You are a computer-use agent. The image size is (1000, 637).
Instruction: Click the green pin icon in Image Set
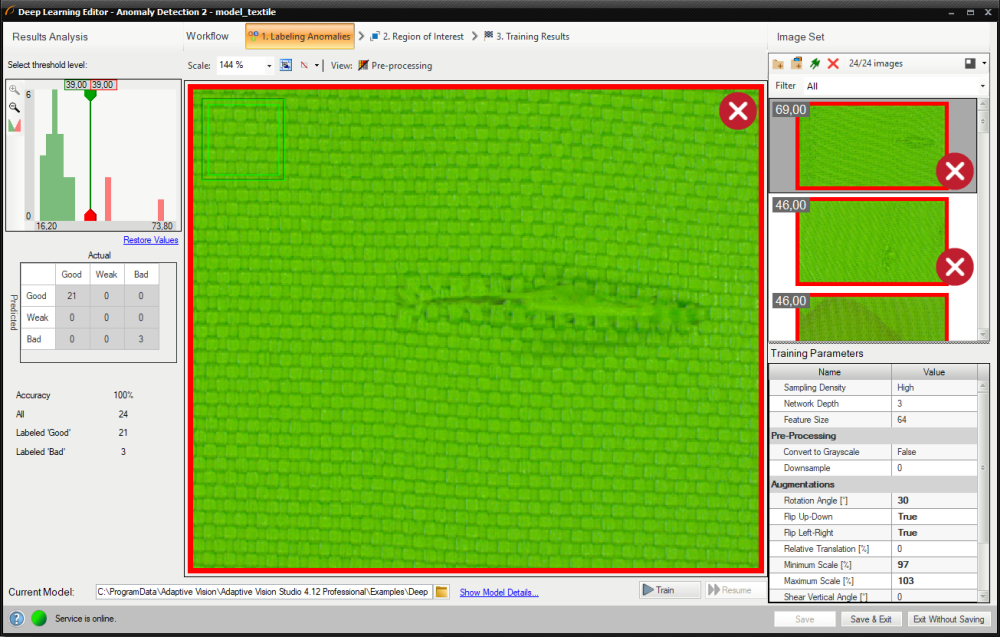(815, 64)
